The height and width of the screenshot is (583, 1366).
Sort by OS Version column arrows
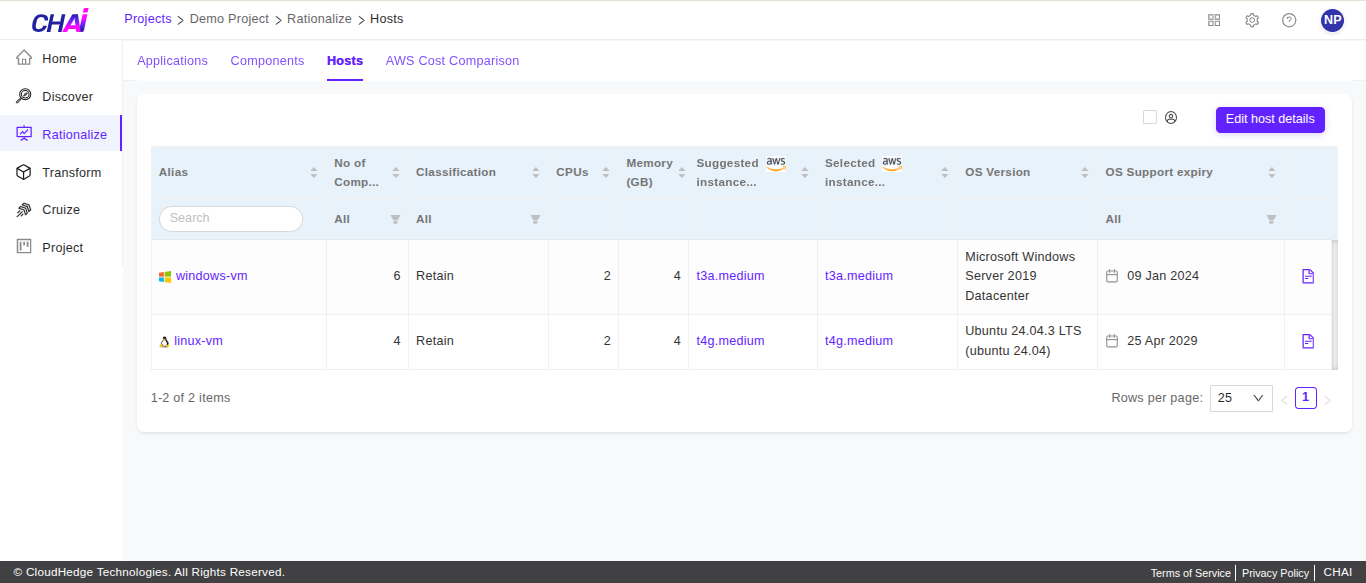tap(1085, 173)
